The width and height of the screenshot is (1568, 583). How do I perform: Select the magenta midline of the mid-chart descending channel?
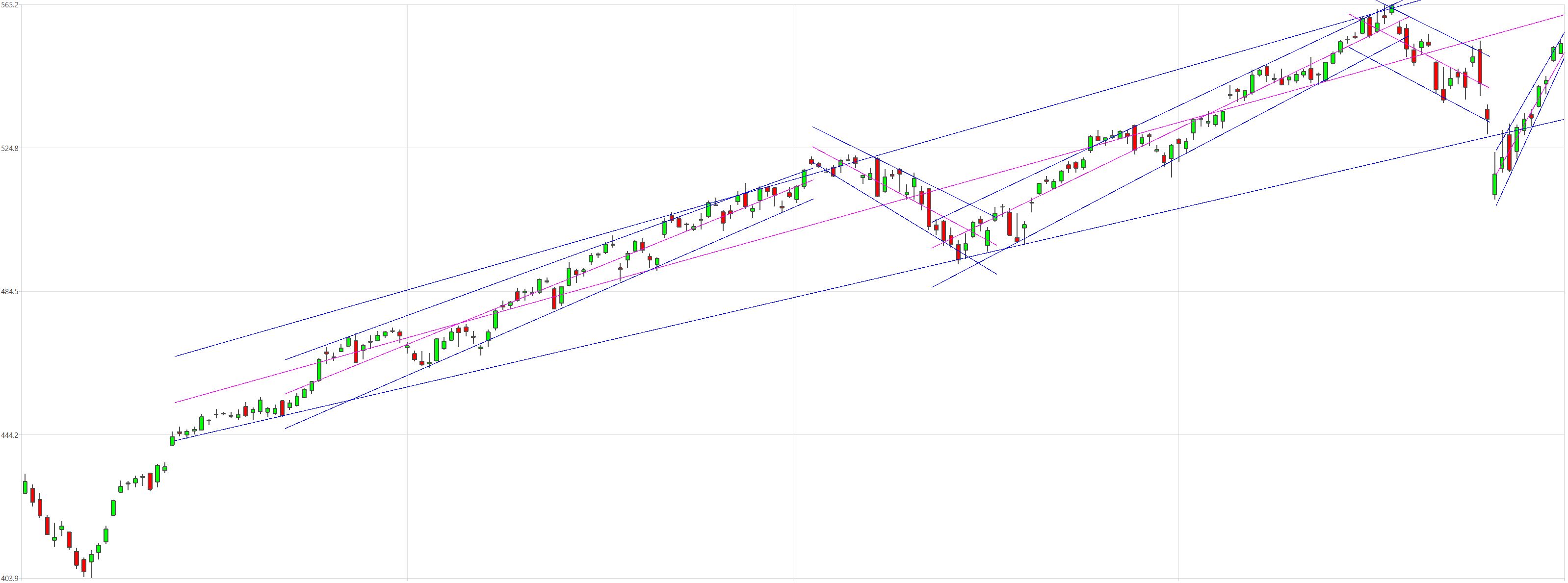(x=905, y=197)
